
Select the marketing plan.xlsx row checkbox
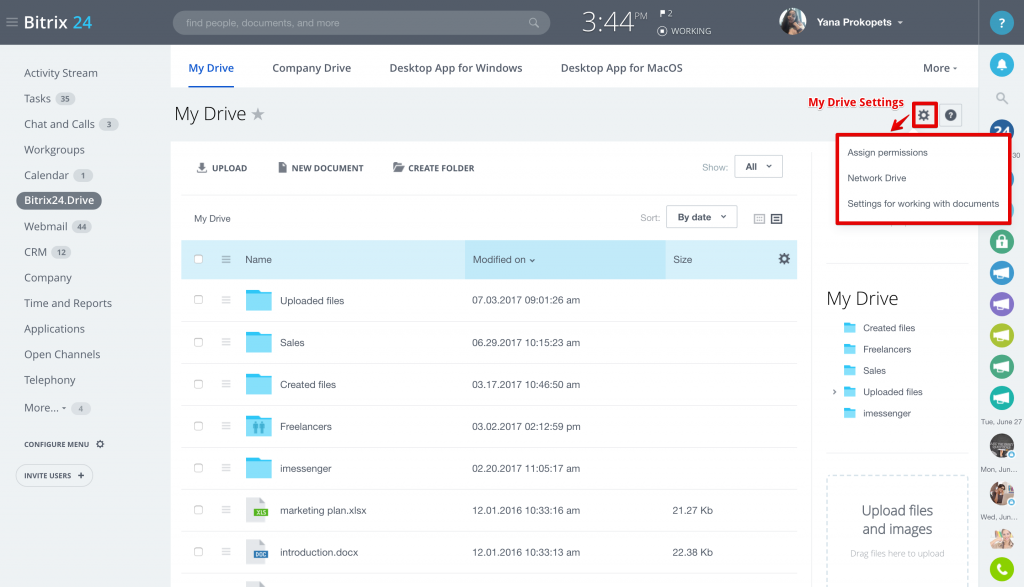[199, 510]
